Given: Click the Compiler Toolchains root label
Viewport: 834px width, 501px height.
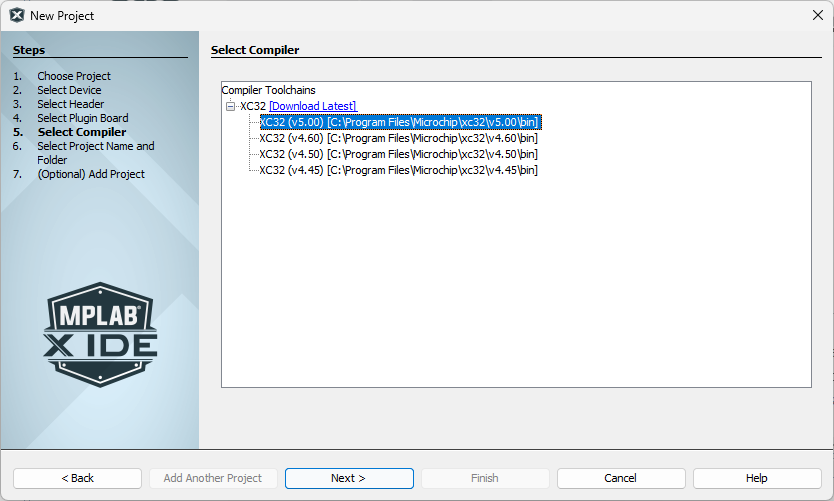Looking at the screenshot, I should pyautogui.click(x=269, y=90).
